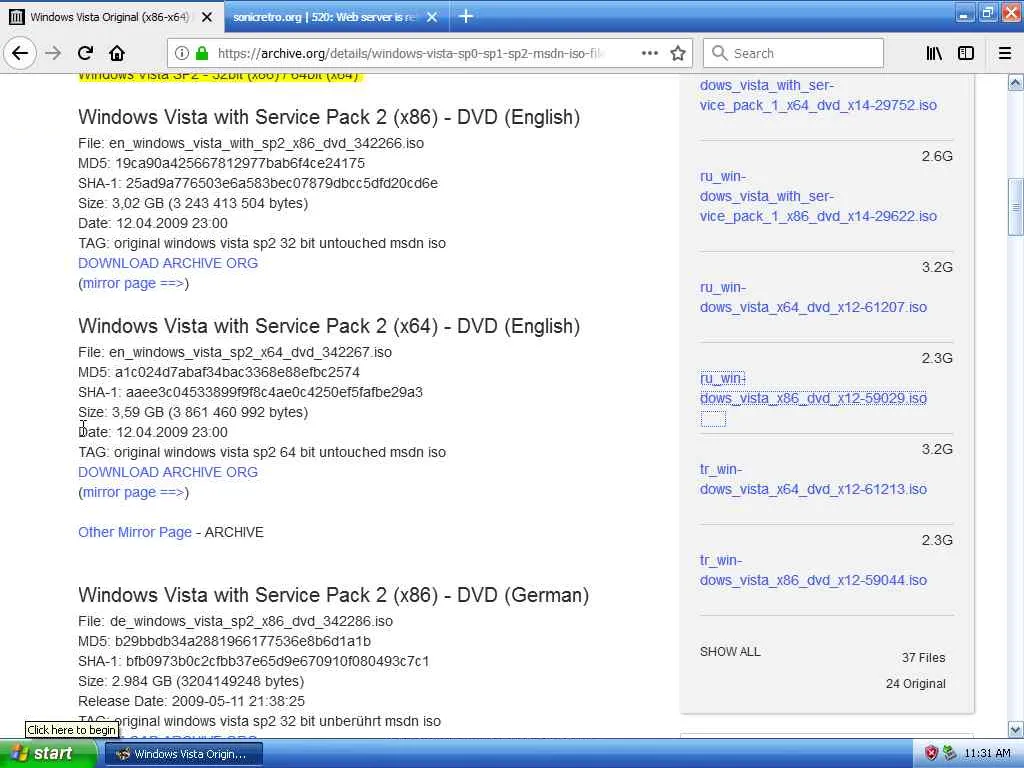Image resolution: width=1024 pixels, height=768 pixels.
Task: Download ru_windows_vista service pack 1 x86 iso
Action: tap(818, 196)
